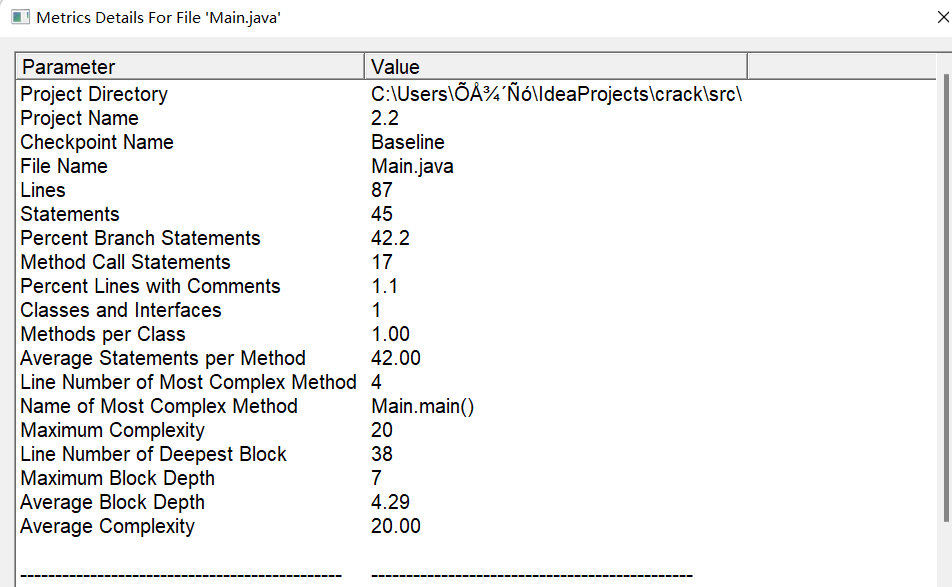Select the Statements row

pos(70,214)
